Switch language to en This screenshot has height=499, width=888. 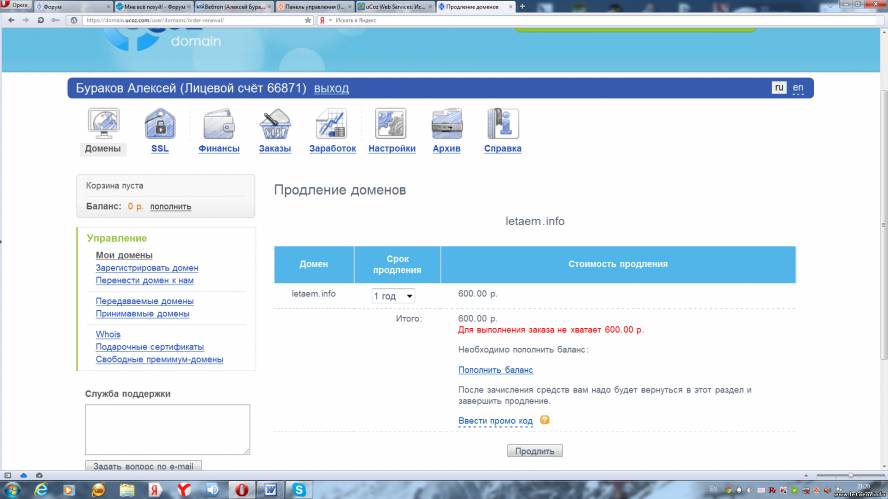click(798, 88)
